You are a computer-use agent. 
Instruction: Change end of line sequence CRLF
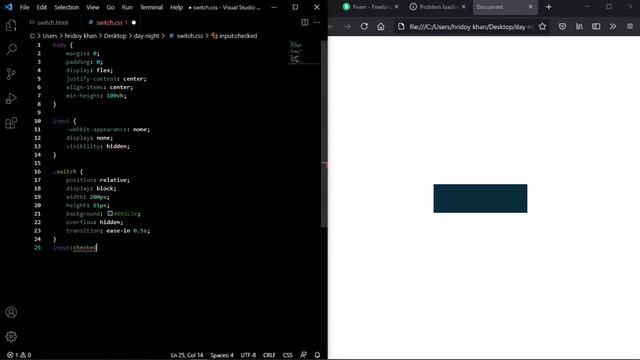click(x=269, y=355)
